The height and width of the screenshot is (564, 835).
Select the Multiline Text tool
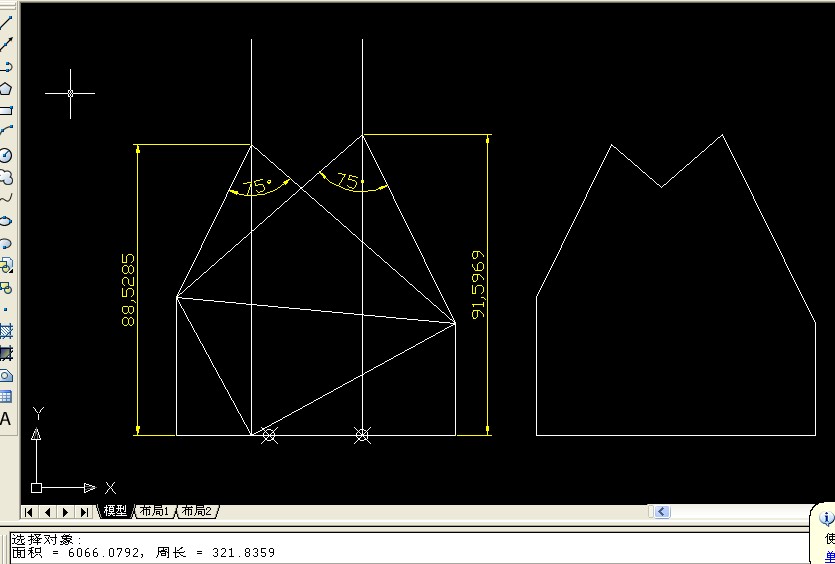click(x=6, y=419)
